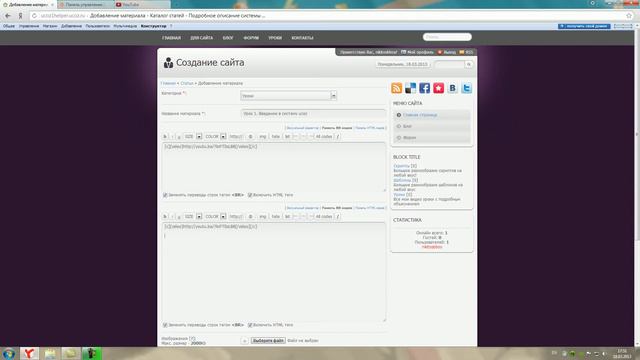The height and width of the screenshot is (360, 640).
Task: Focus the 'Название материала' text field
Action: tap(313, 114)
